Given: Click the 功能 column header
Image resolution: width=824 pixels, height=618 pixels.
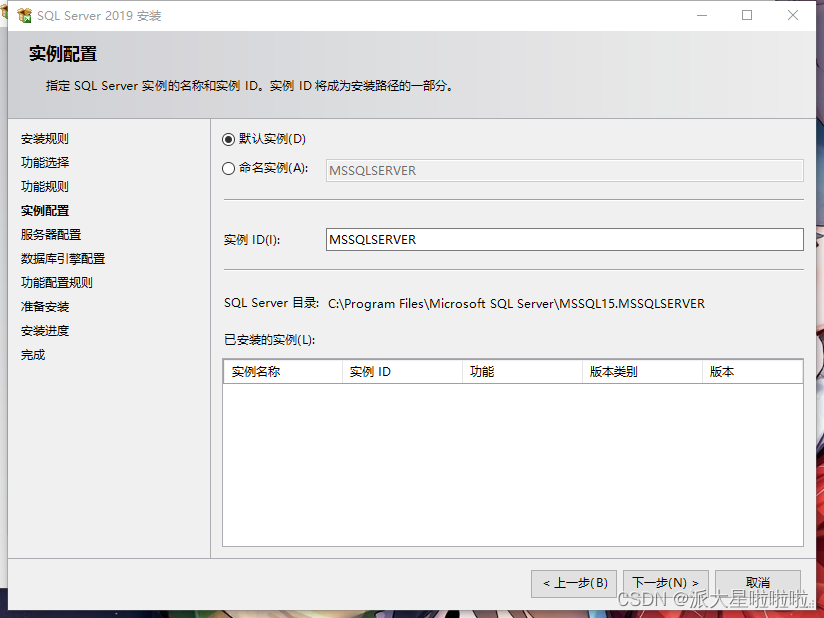Looking at the screenshot, I should coord(522,372).
